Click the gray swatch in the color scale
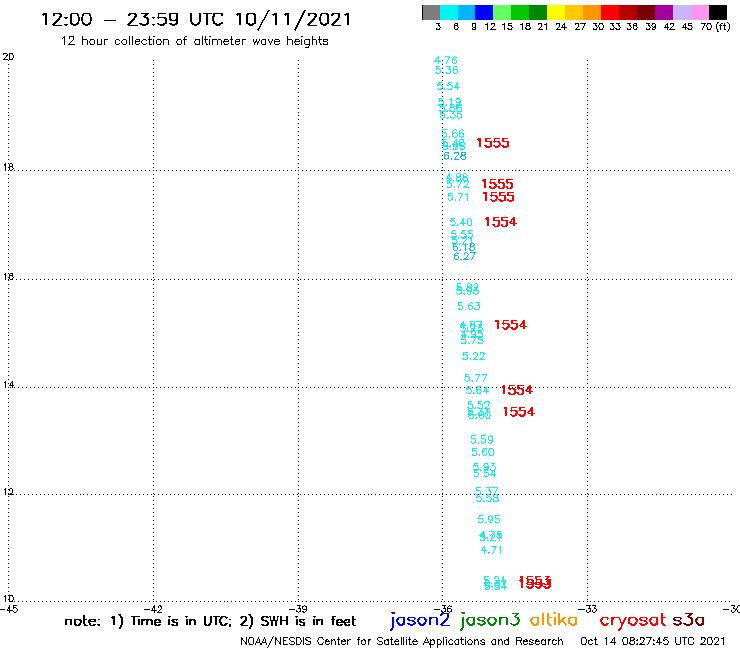Screen dimensions: 740x650 431,12
